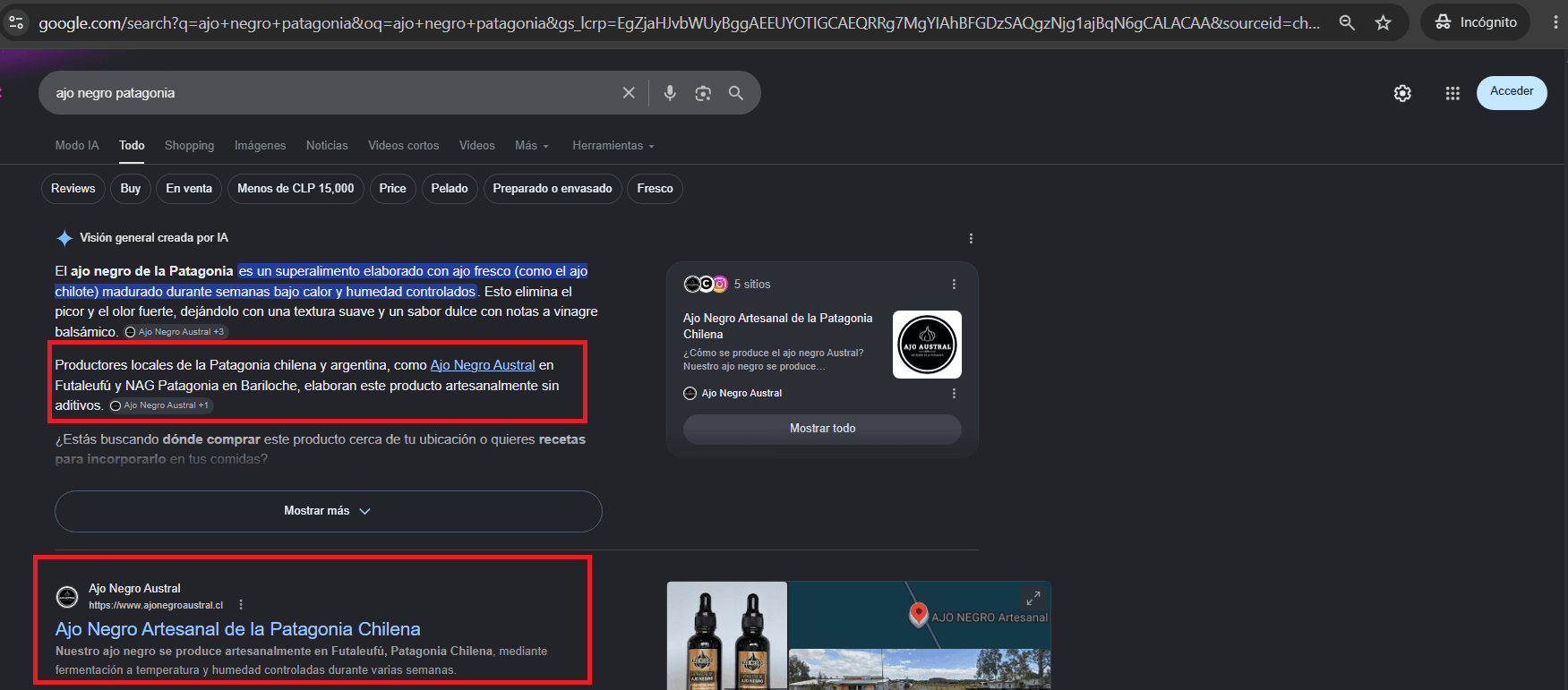
Task: Select the Price filter chip
Action: coord(392,189)
